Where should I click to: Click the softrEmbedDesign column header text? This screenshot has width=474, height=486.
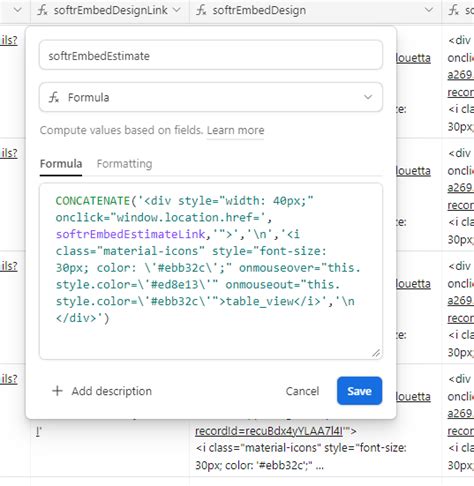pos(259,10)
